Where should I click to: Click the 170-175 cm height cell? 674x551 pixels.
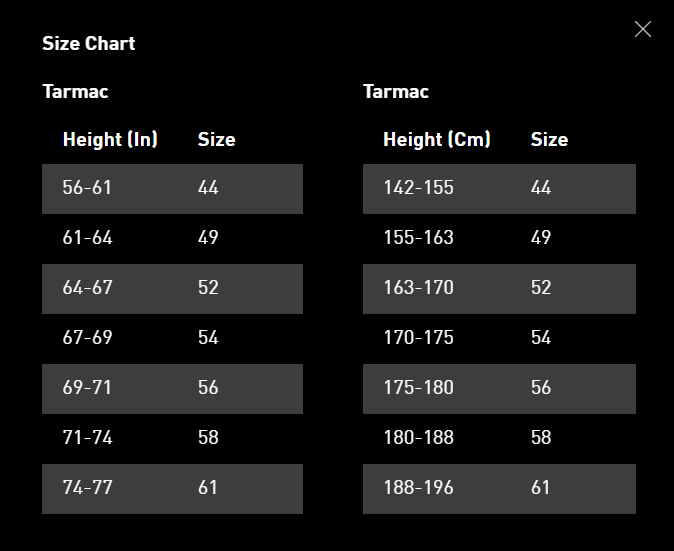tap(418, 338)
